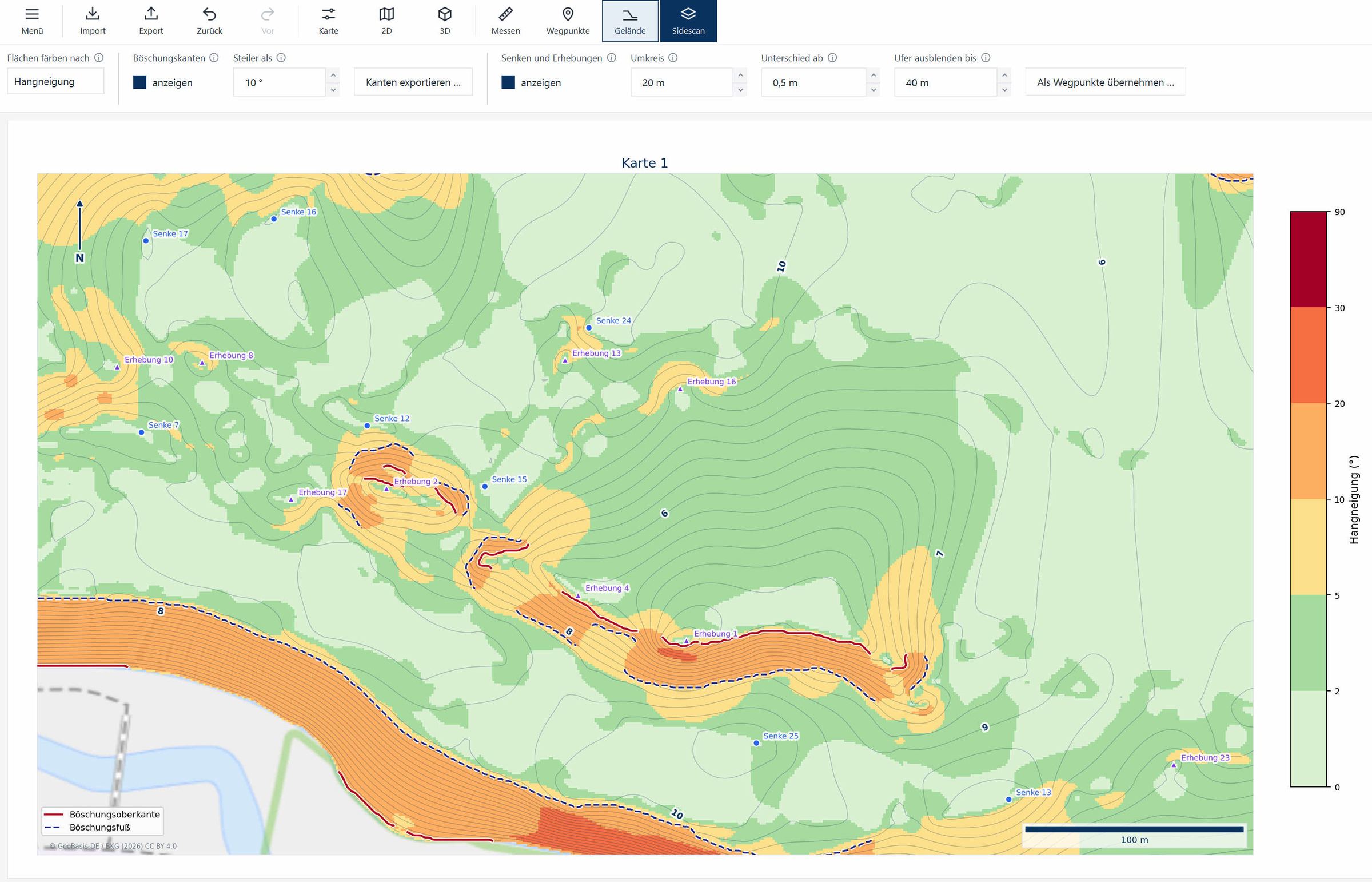Undo with the Zurück icon

(x=209, y=14)
